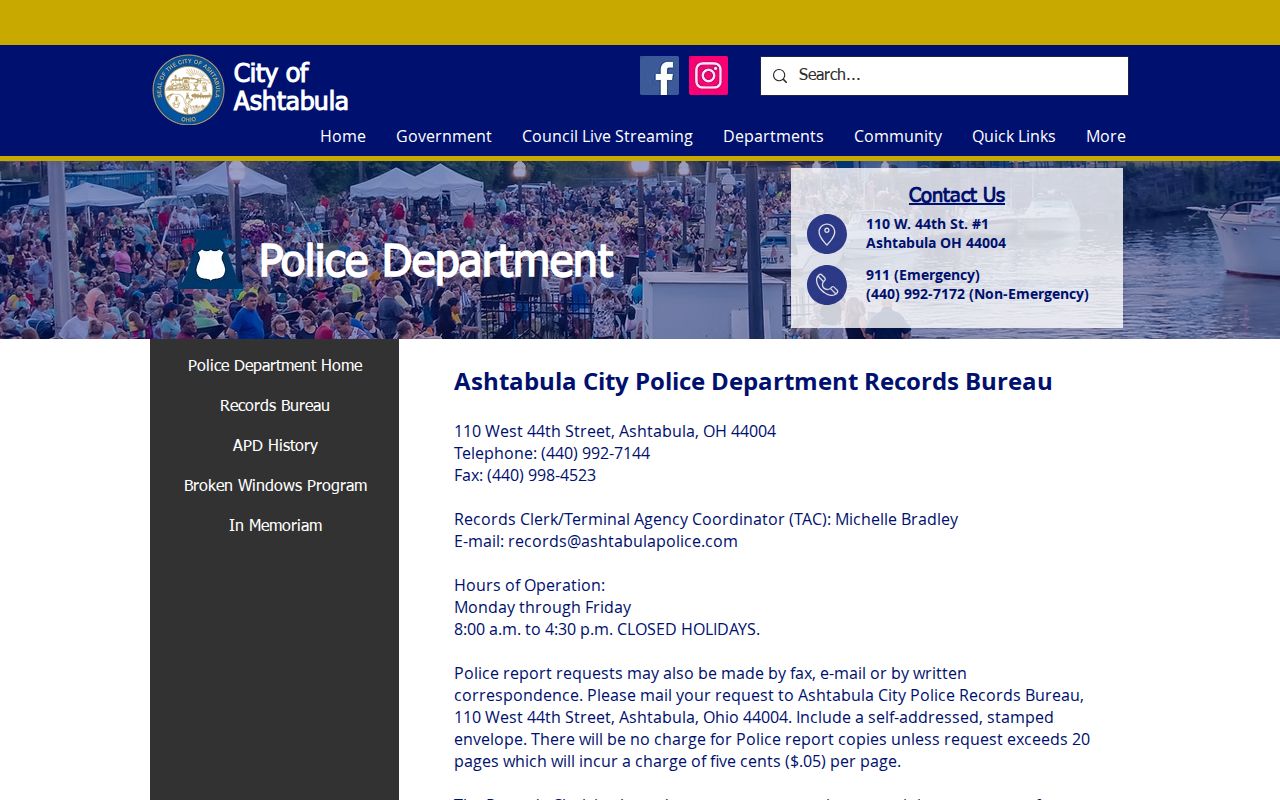Go to Council Live Streaming
The height and width of the screenshot is (800, 1280).
[x=607, y=136]
